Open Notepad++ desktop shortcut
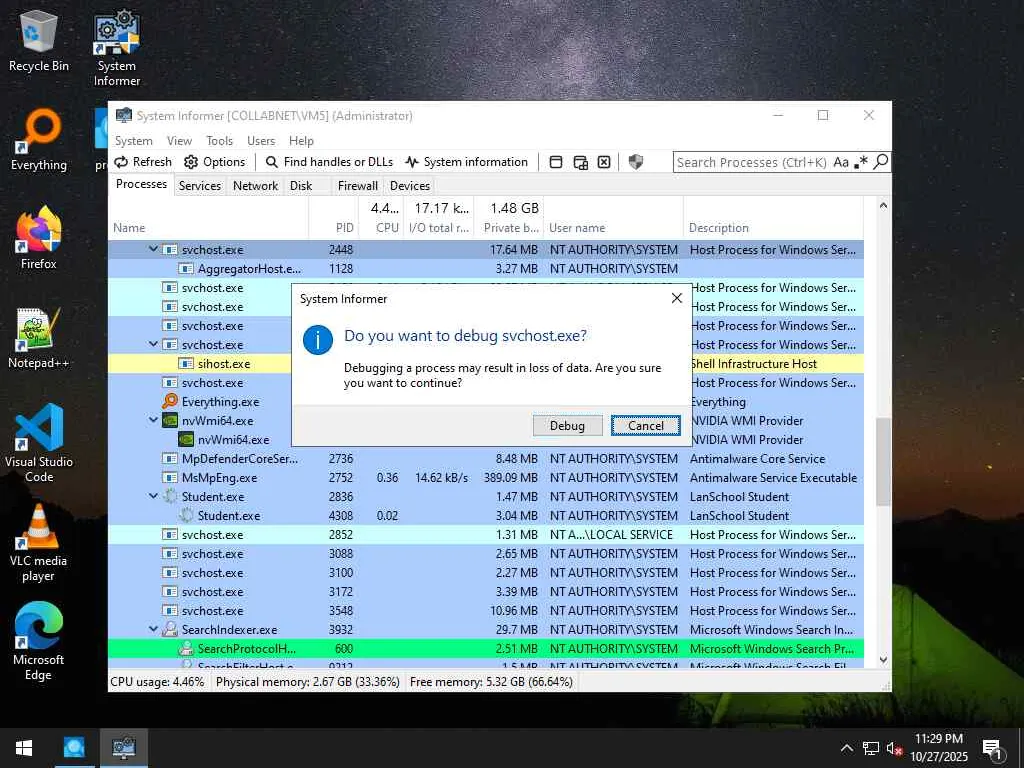The width and height of the screenshot is (1024, 768). [38, 338]
